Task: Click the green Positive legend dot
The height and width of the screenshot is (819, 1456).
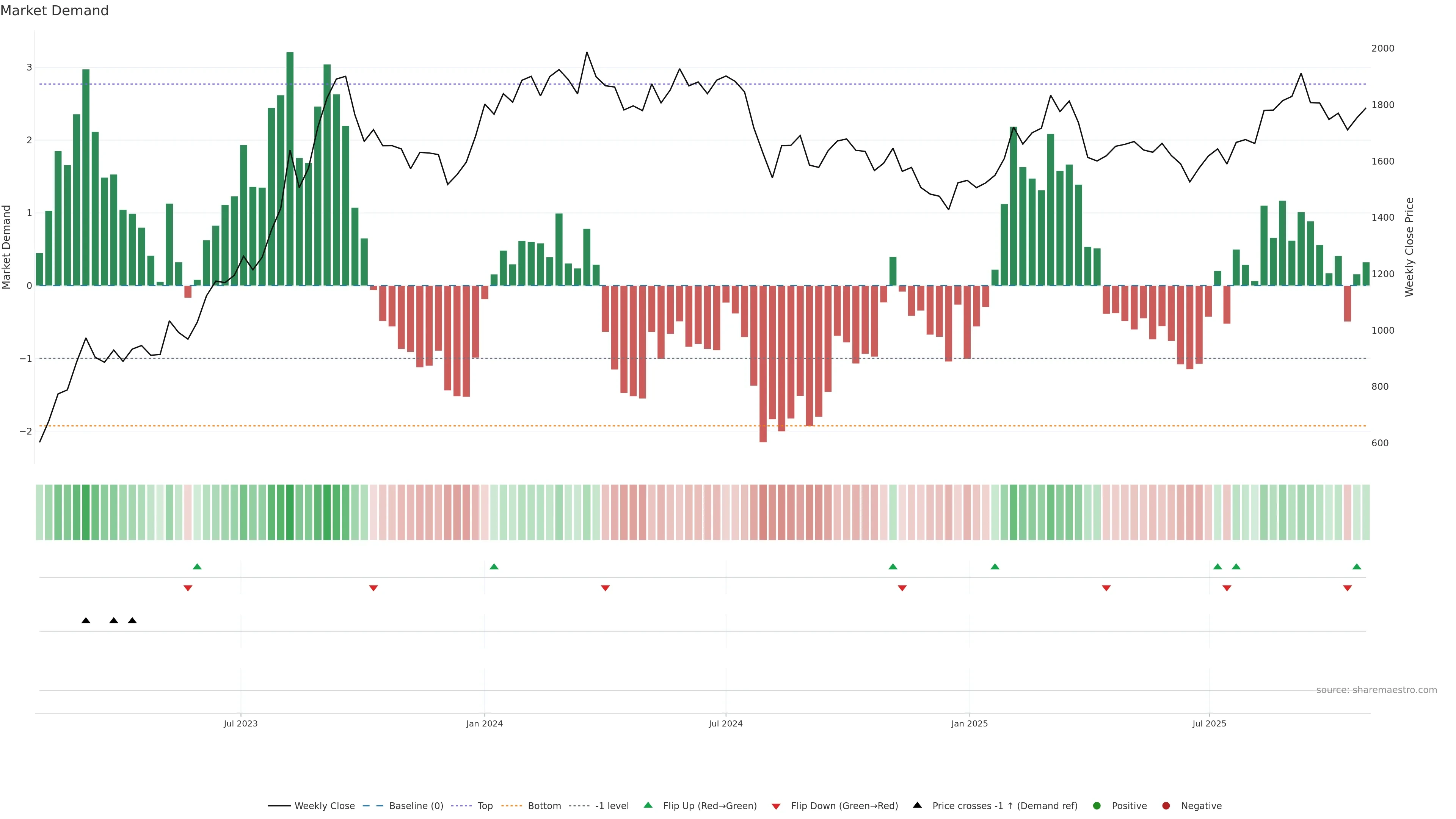Action: [x=1097, y=806]
